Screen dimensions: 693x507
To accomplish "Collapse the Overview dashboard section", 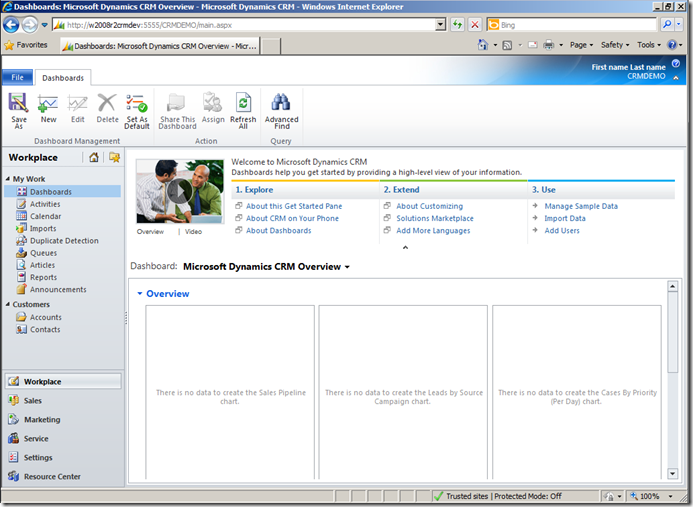I will 140,294.
